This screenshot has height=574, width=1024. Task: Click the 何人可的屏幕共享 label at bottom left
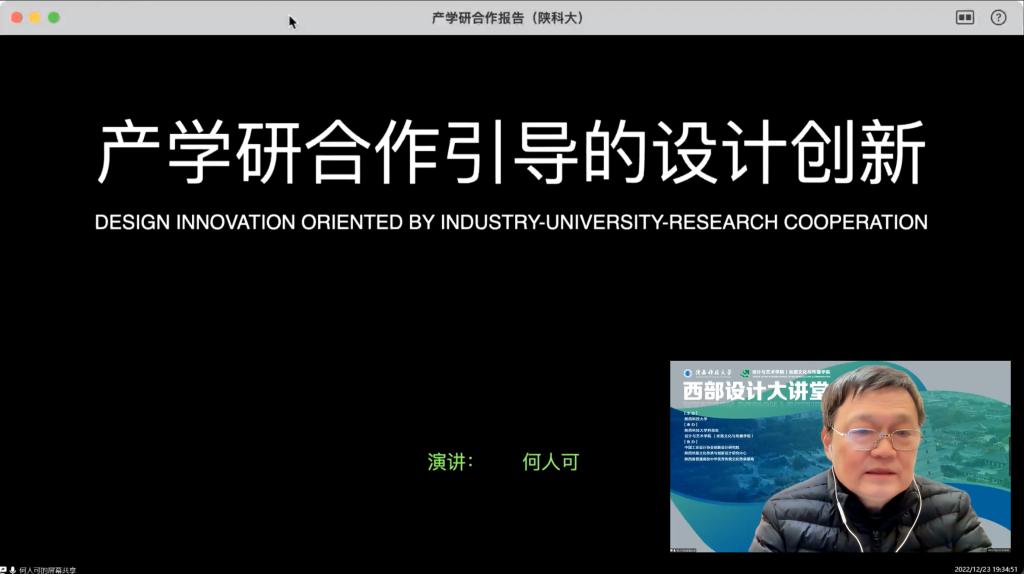(x=47, y=569)
